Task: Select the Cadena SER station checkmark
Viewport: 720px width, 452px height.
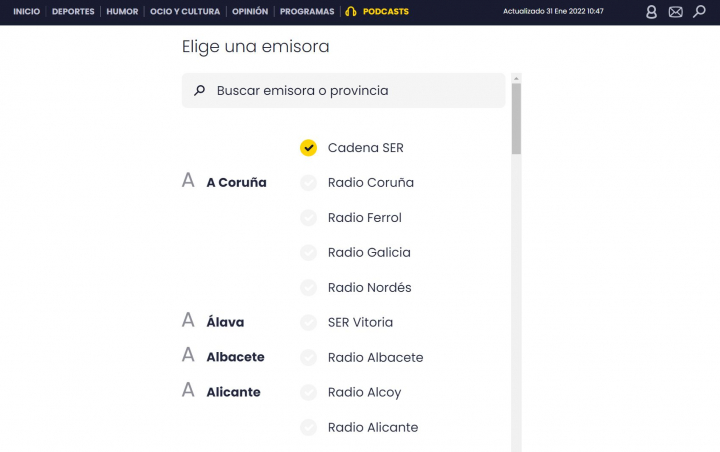Action: point(309,148)
